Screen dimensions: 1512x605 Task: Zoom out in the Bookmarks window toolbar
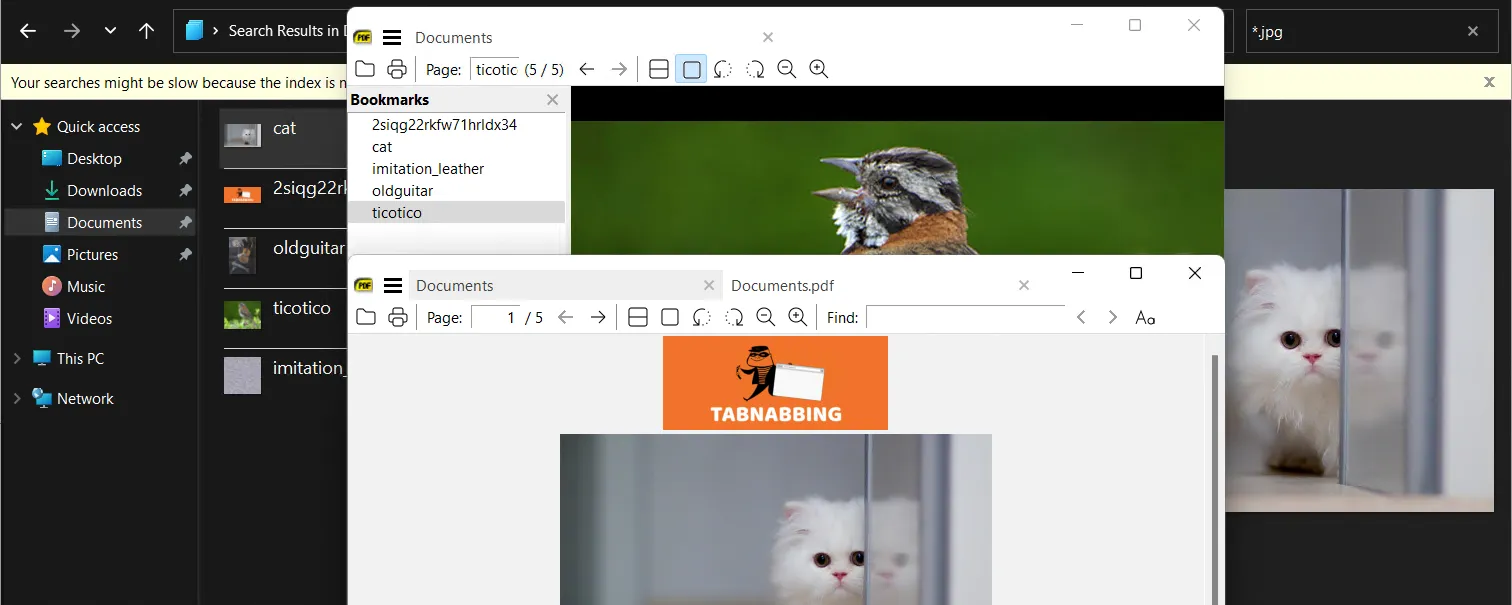pos(787,69)
